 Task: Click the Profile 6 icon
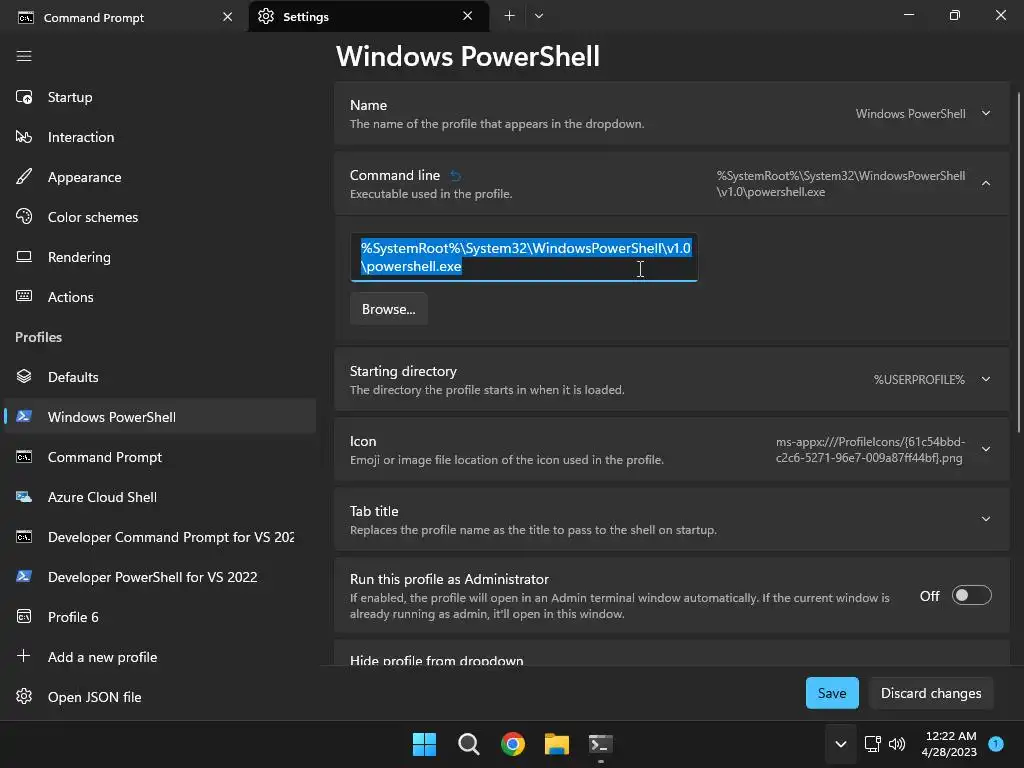click(24, 616)
